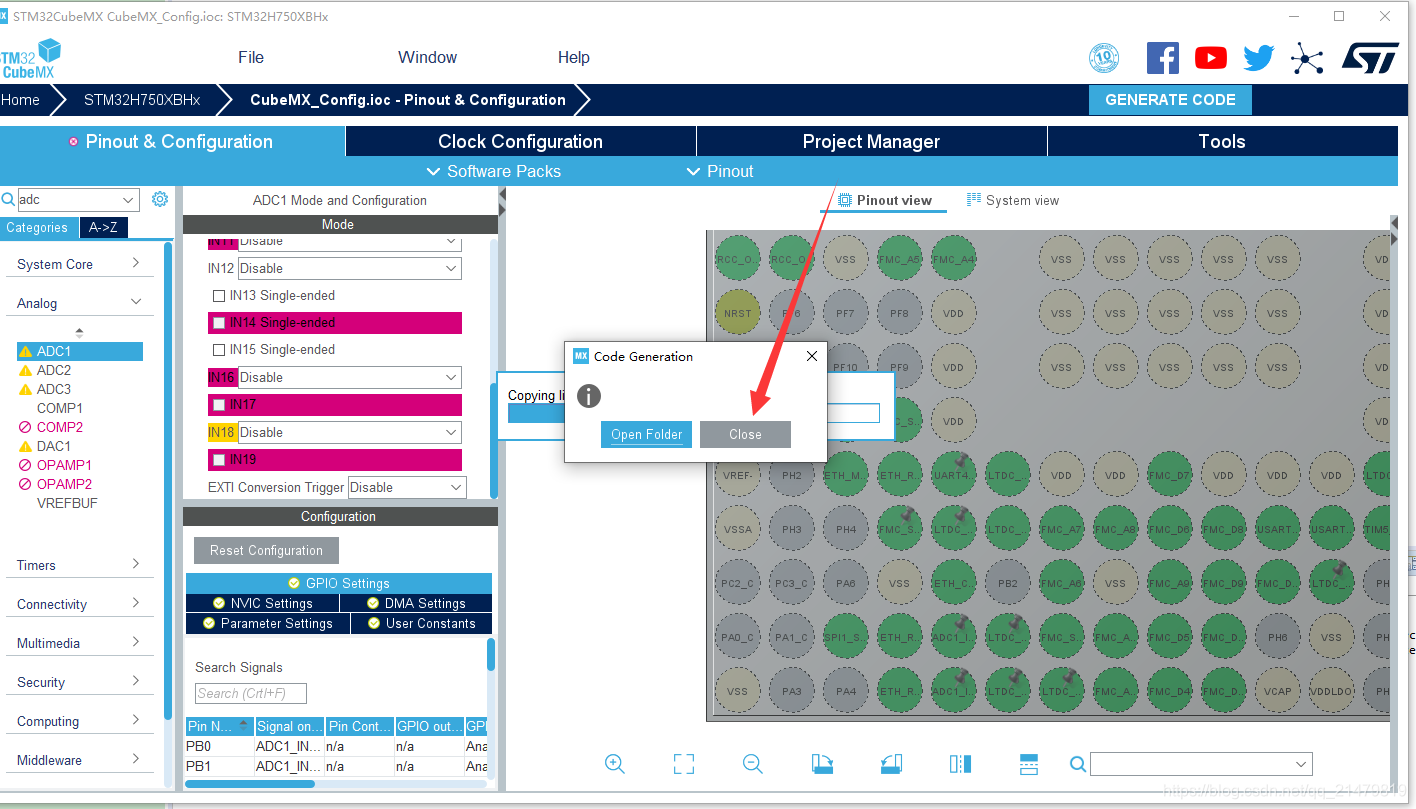Zoom in on the pinout view
This screenshot has width=1416, height=809.
(615, 764)
